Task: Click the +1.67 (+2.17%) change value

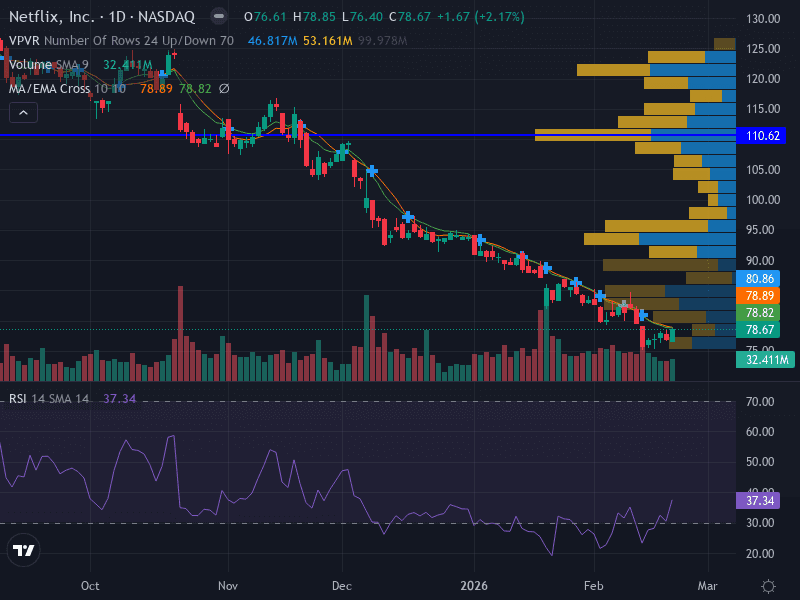Action: tap(481, 17)
